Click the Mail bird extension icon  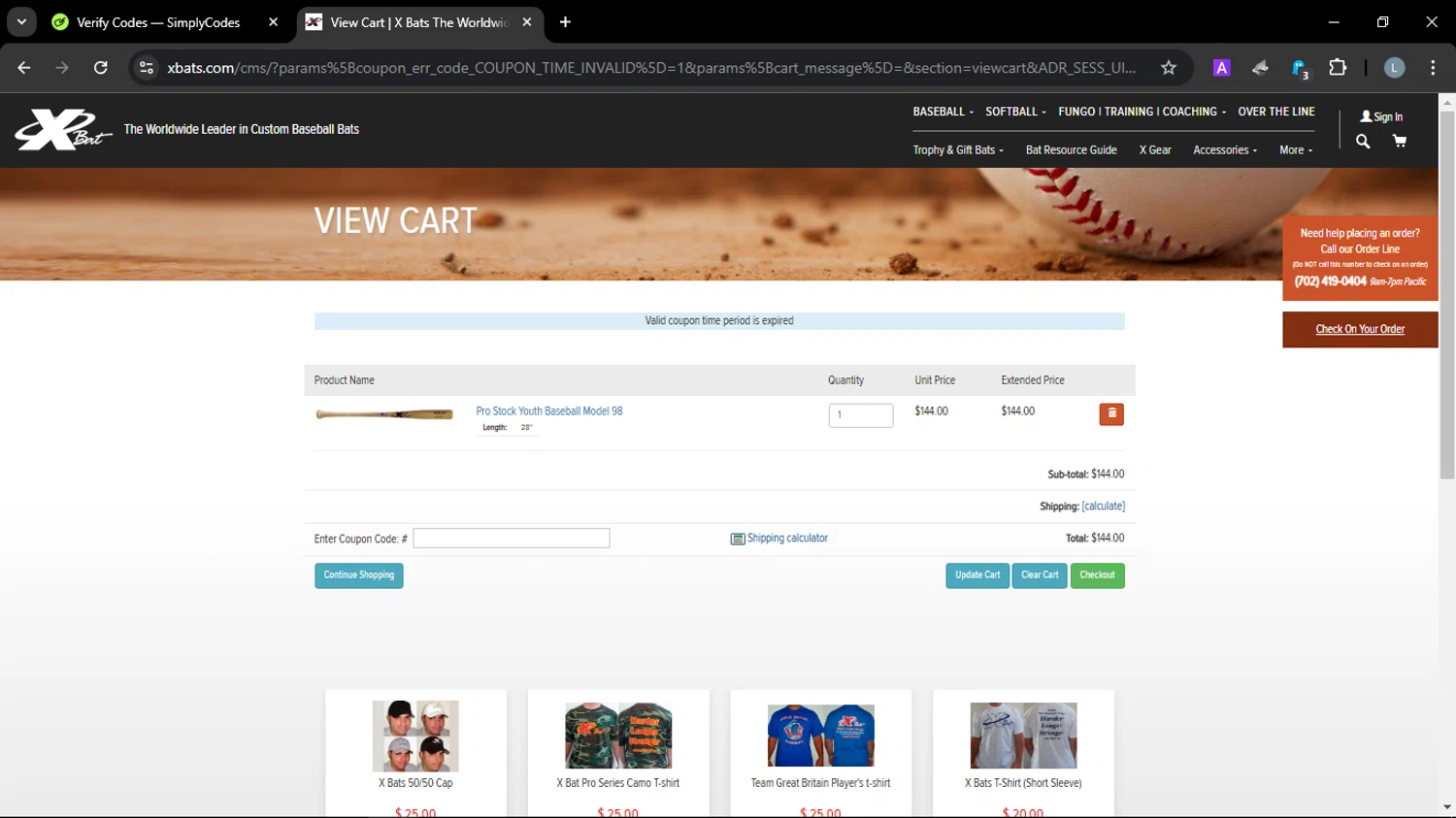click(x=1260, y=68)
